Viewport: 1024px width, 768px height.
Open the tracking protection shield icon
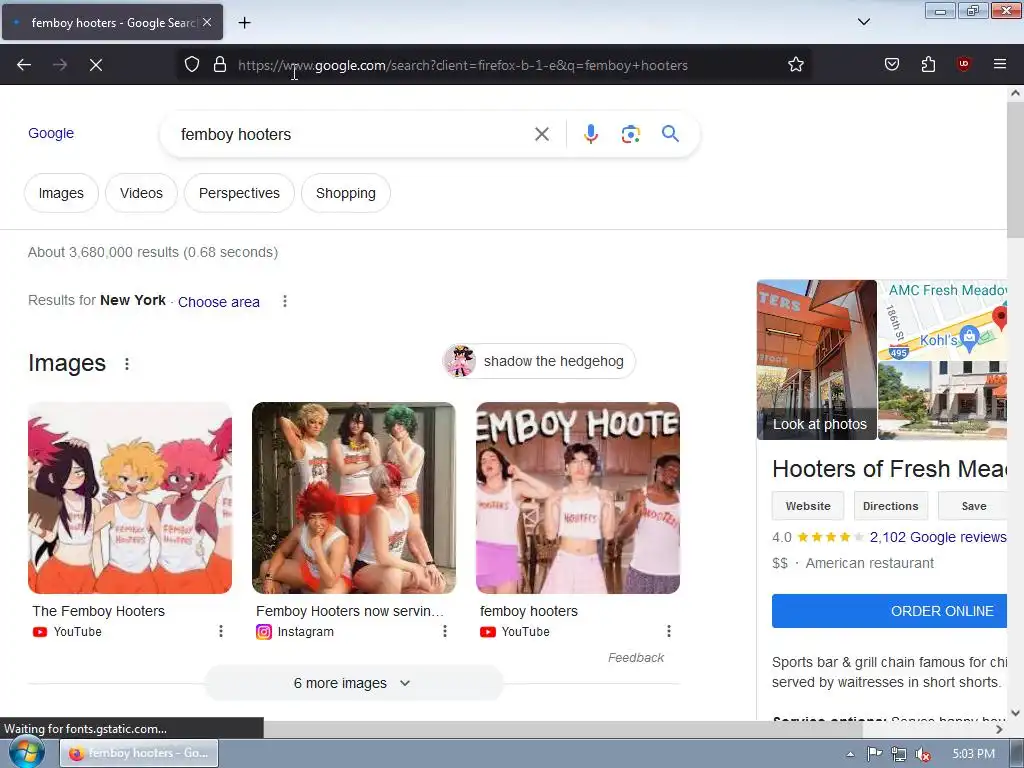[191, 64]
